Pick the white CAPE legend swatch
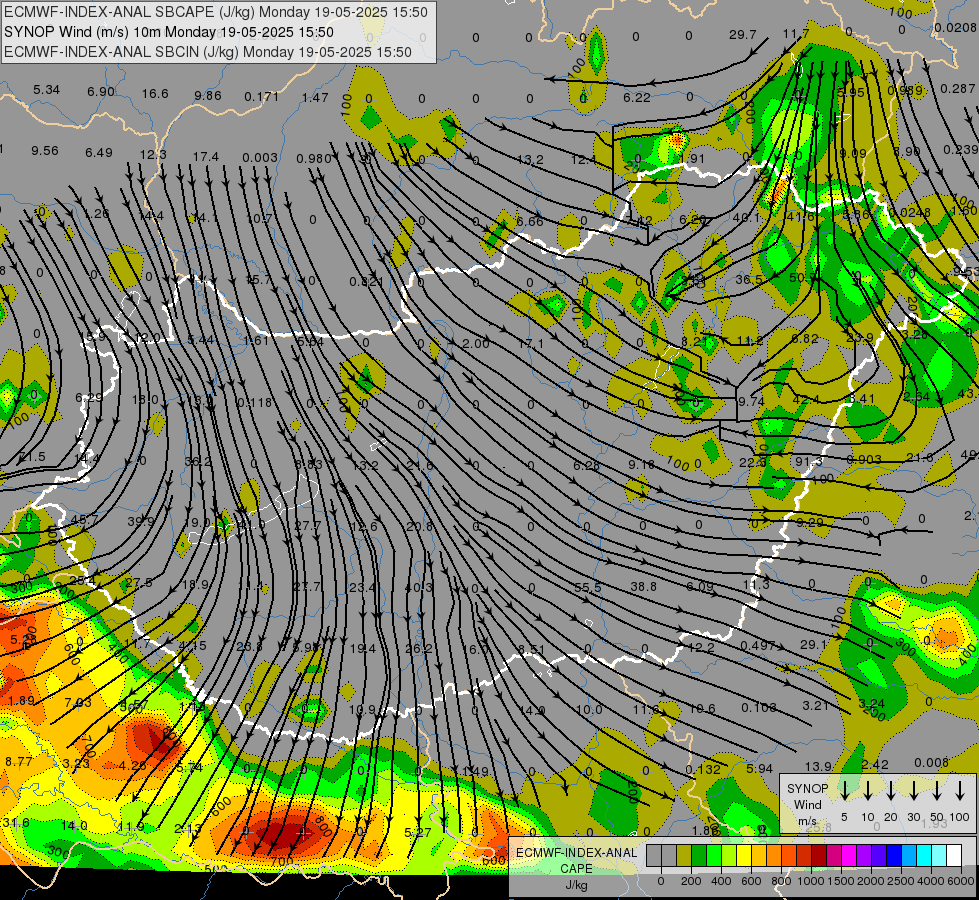Viewport: 979px width, 900px height. click(953, 856)
